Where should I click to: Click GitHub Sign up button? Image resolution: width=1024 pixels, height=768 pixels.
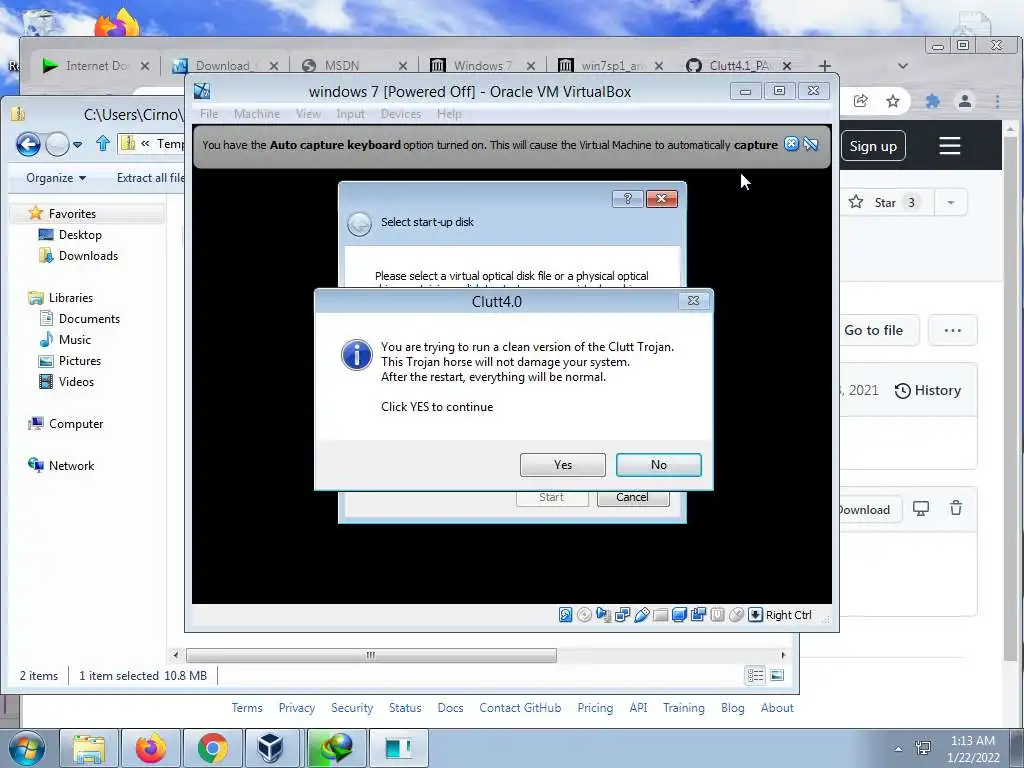(873, 146)
